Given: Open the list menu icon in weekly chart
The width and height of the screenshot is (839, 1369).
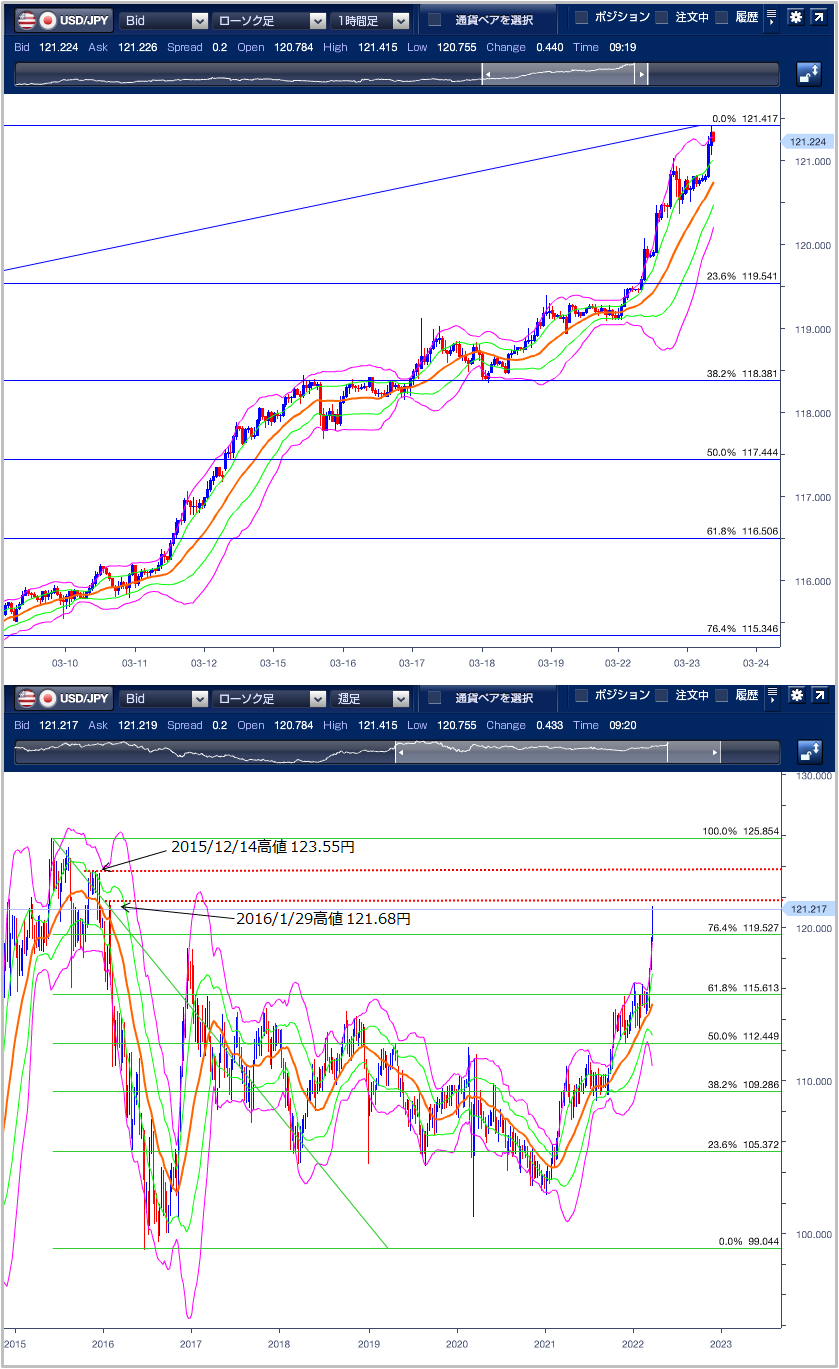Looking at the screenshot, I should click(771, 696).
